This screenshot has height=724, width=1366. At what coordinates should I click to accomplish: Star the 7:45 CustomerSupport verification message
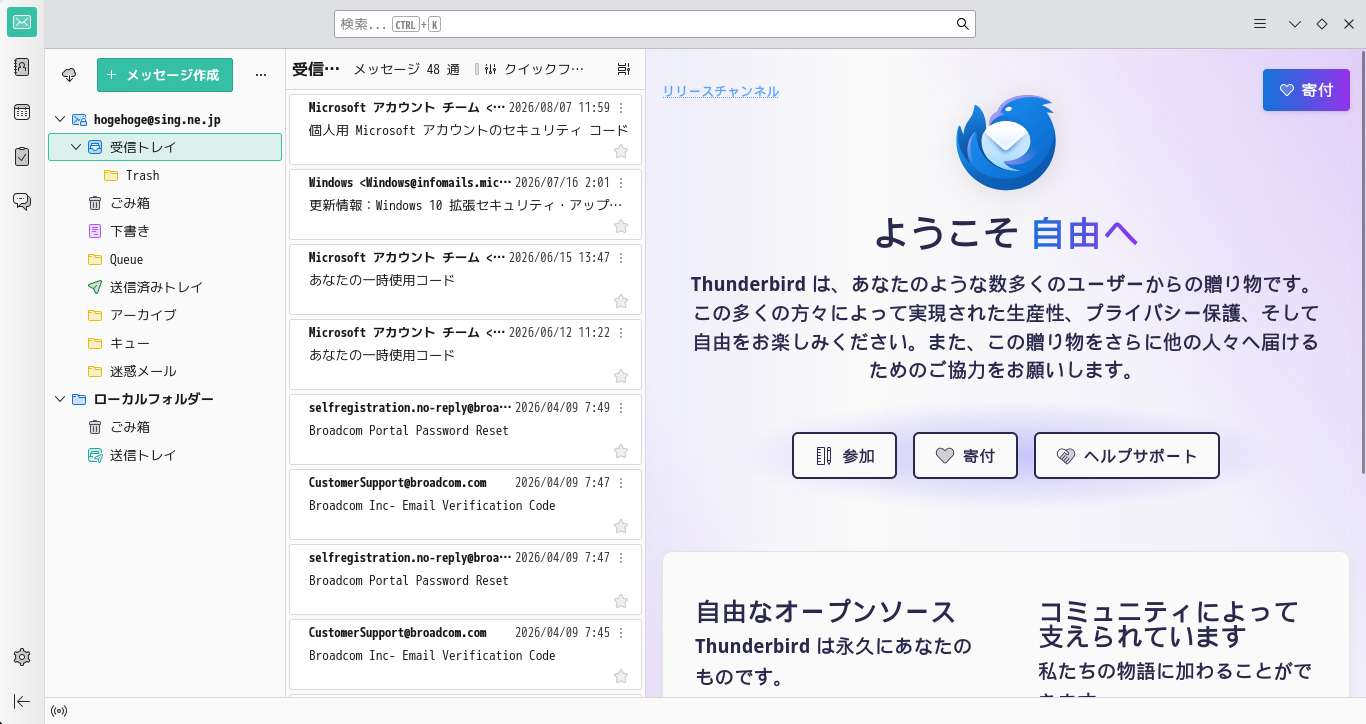coord(621,676)
